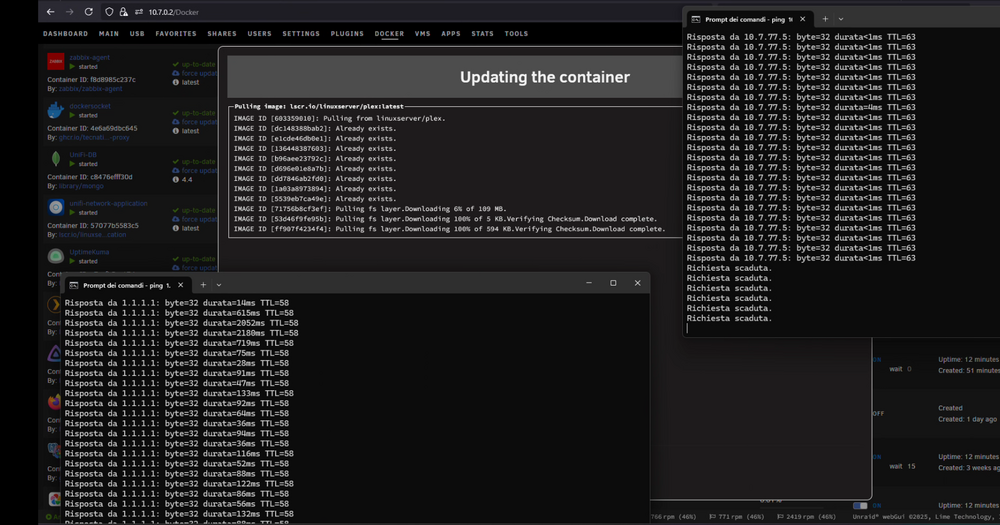Click the ping line with durata=2180ms
The image size is (1000, 525).
click(x=181, y=333)
